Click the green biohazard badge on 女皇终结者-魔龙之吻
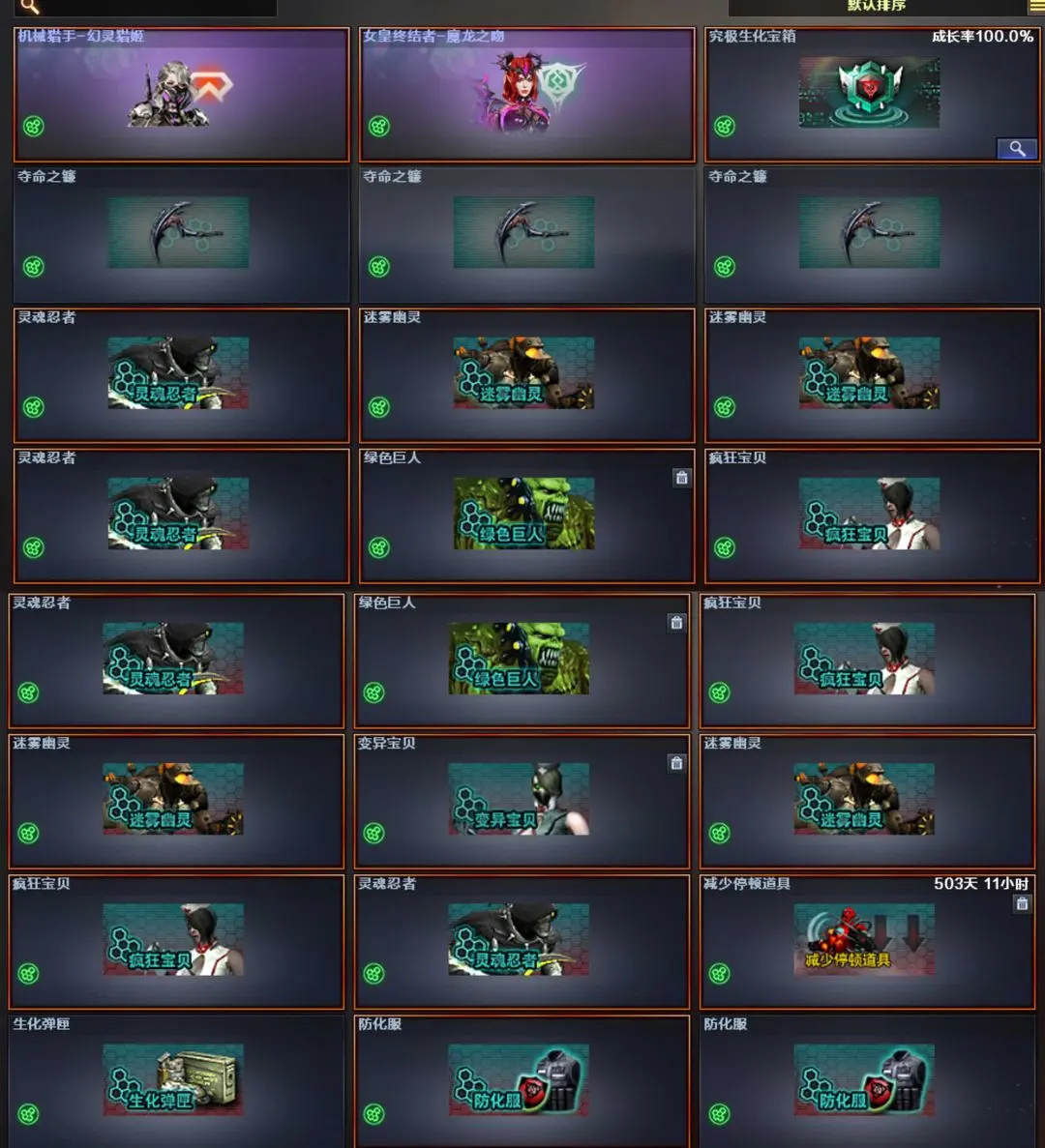 point(379,127)
